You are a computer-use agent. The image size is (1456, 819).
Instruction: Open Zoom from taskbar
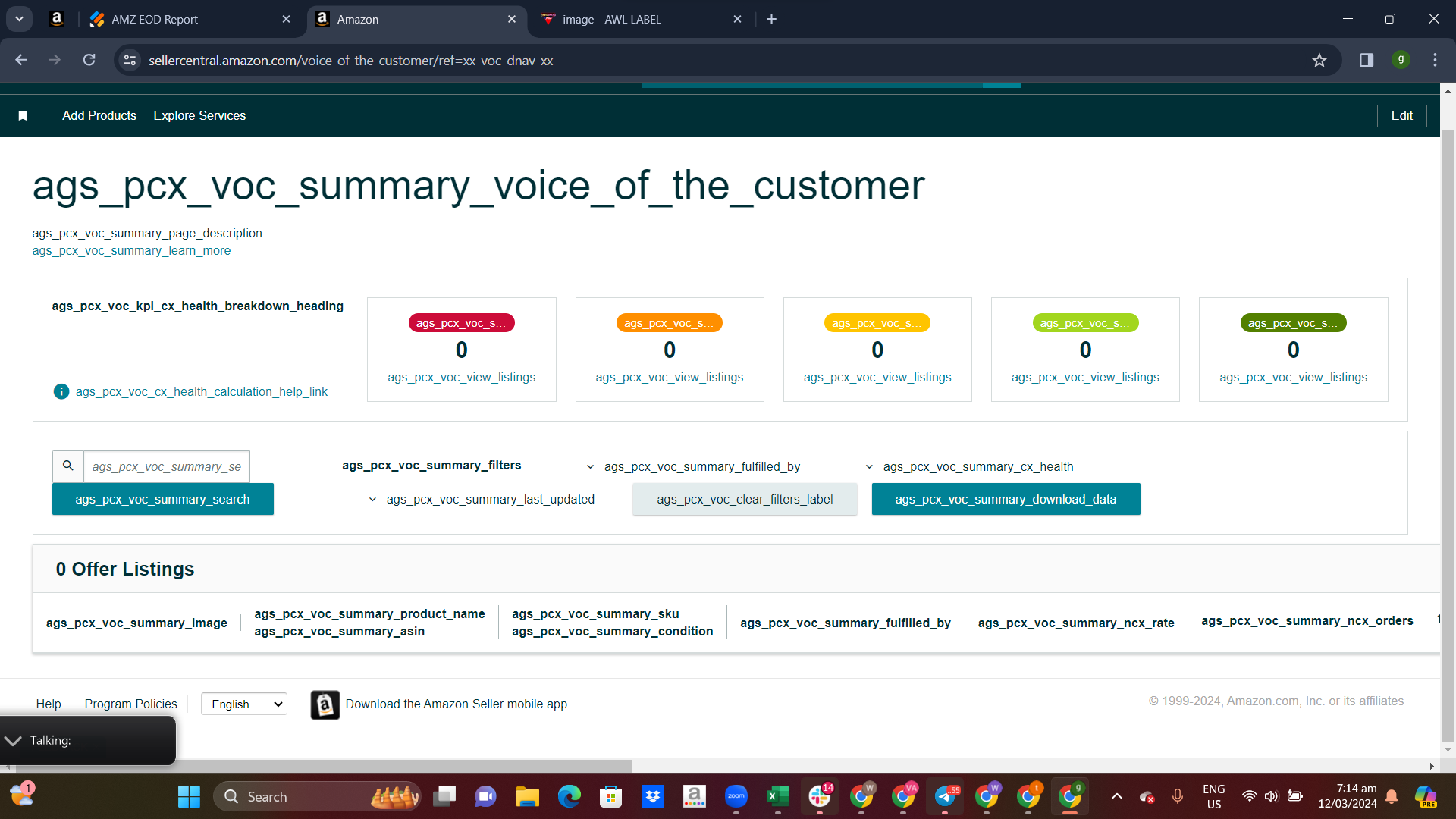[x=736, y=796]
